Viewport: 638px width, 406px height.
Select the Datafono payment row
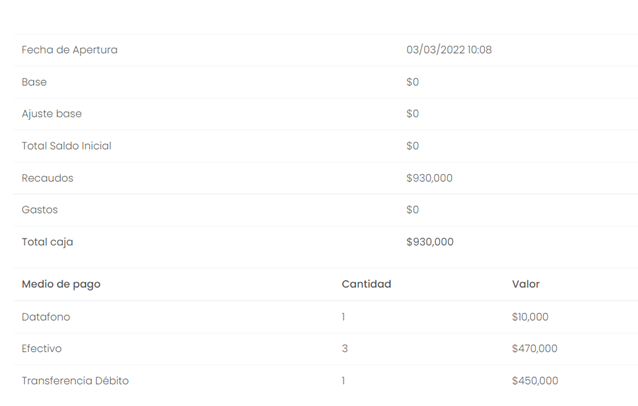[x=326, y=317]
